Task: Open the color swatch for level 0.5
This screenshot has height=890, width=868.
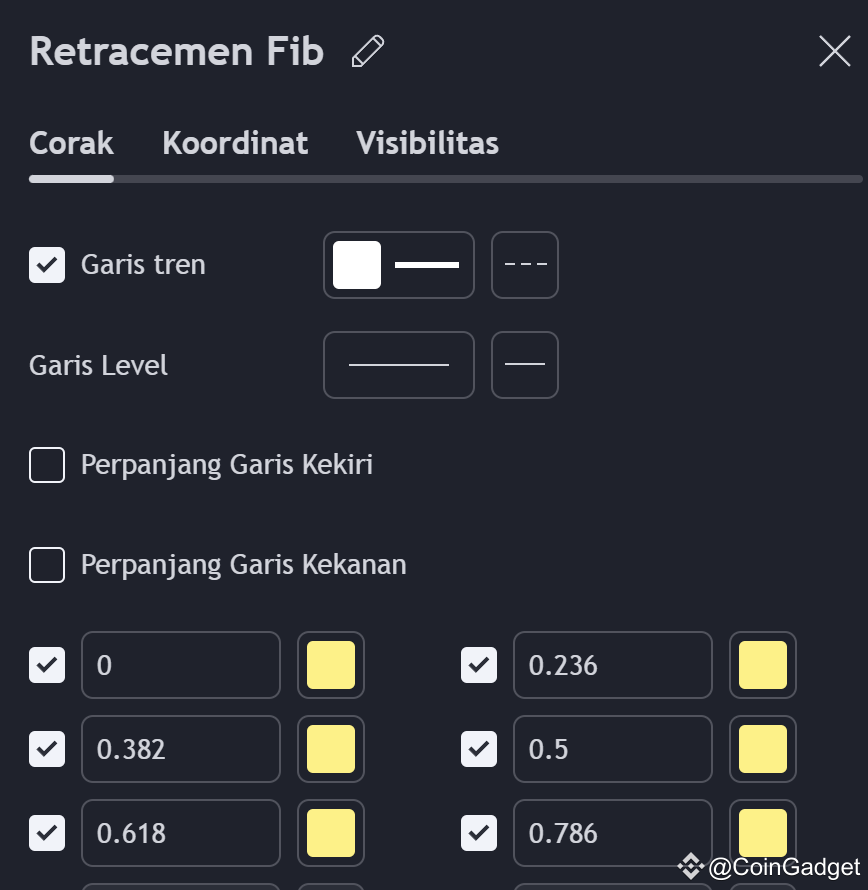Action: [763, 749]
